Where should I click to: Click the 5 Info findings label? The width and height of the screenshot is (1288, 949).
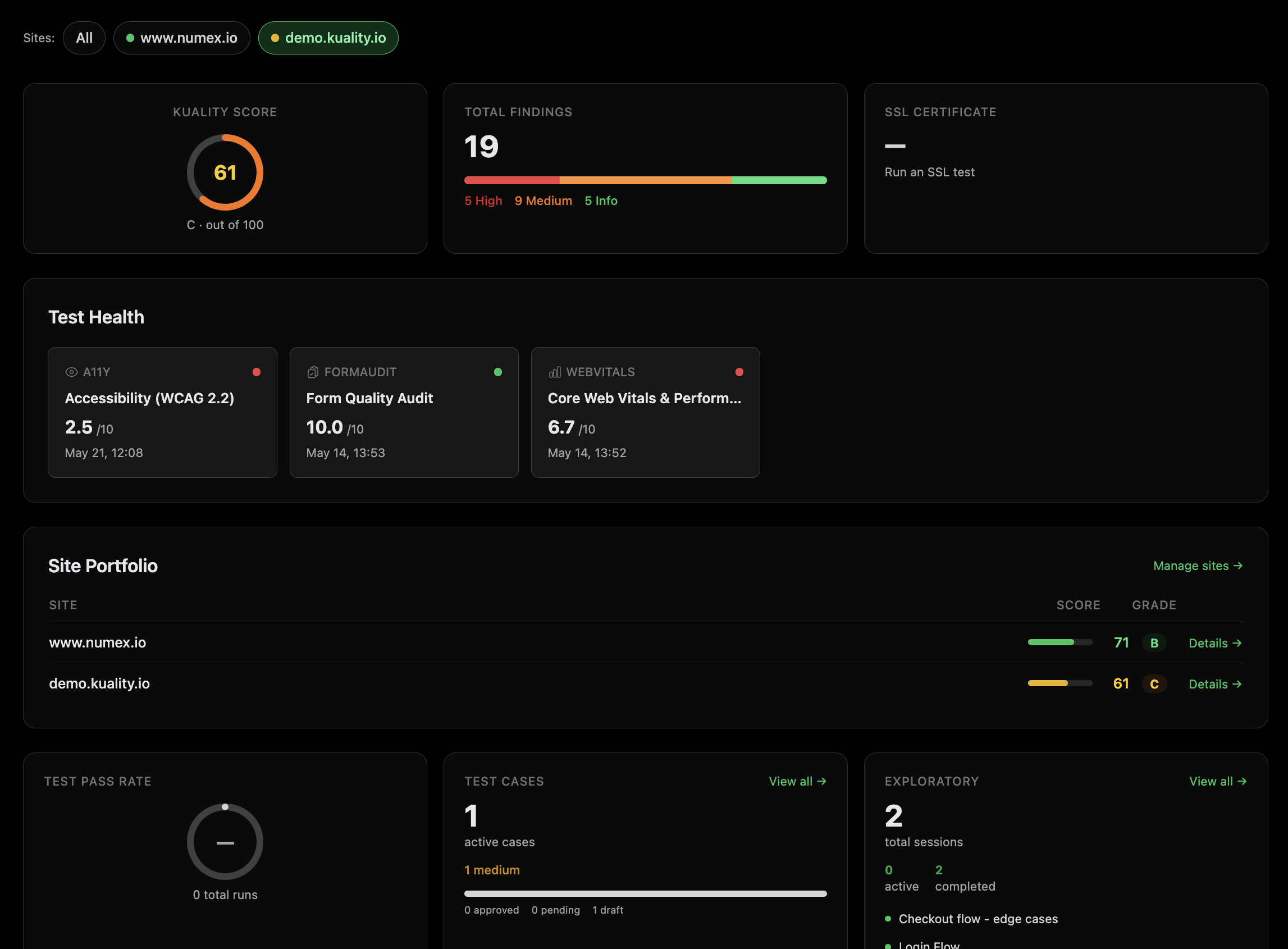[x=601, y=200]
